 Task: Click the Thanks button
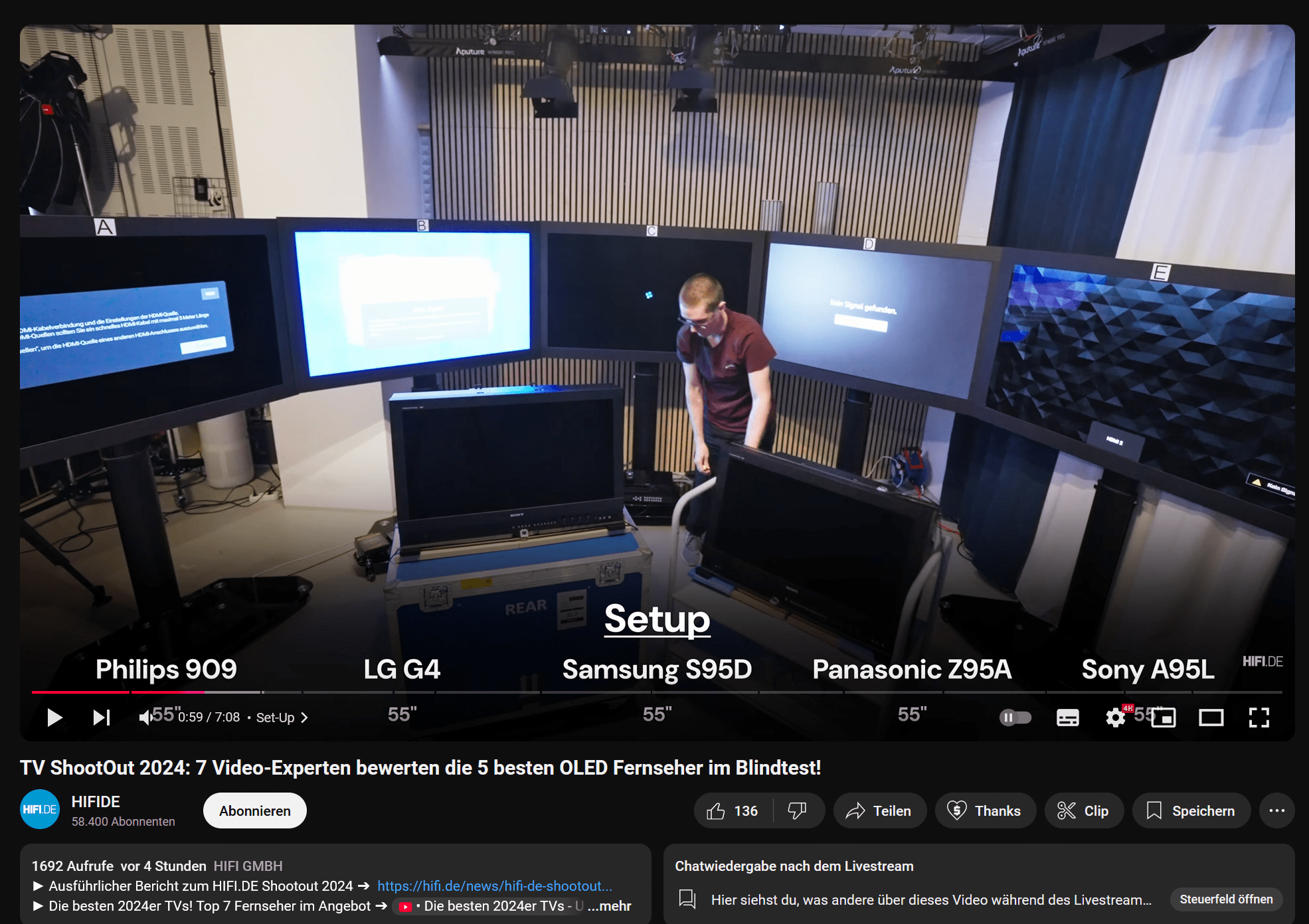pos(985,810)
